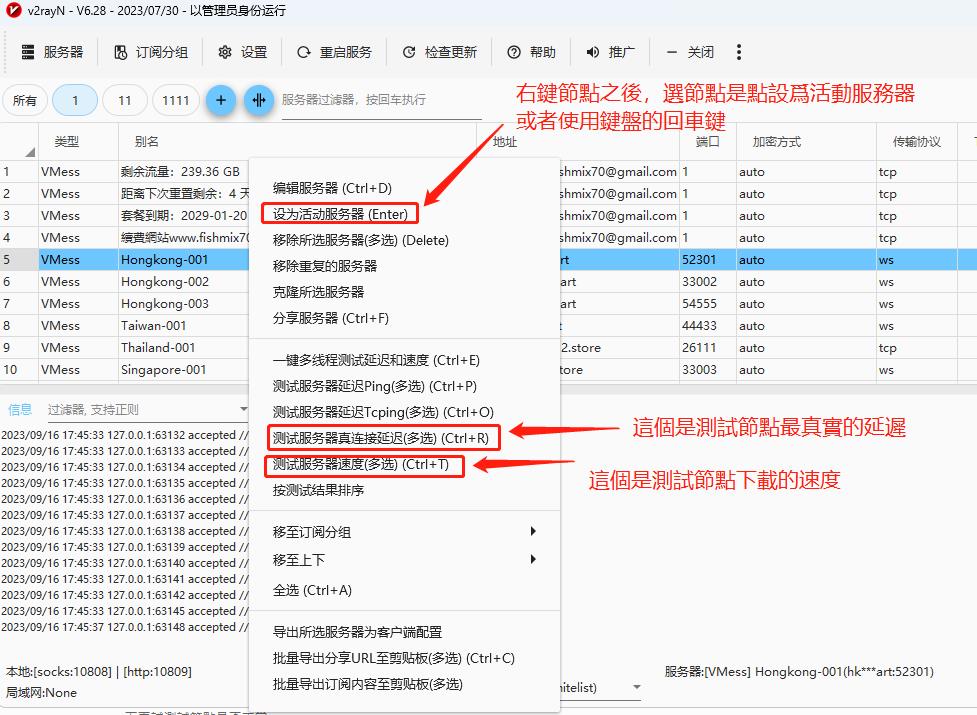Focus the 服务器过滤器 server filter field
Screen dimensions: 977x715
pyautogui.click(x=381, y=100)
